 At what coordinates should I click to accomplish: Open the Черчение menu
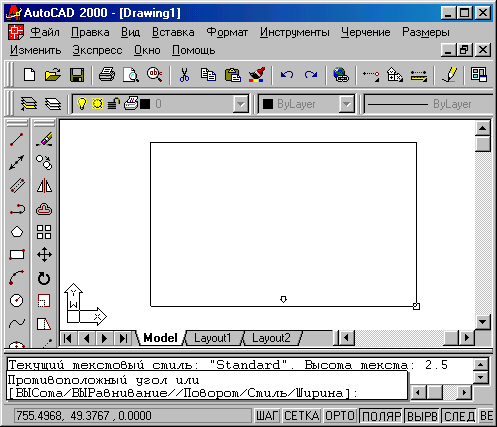point(366,32)
